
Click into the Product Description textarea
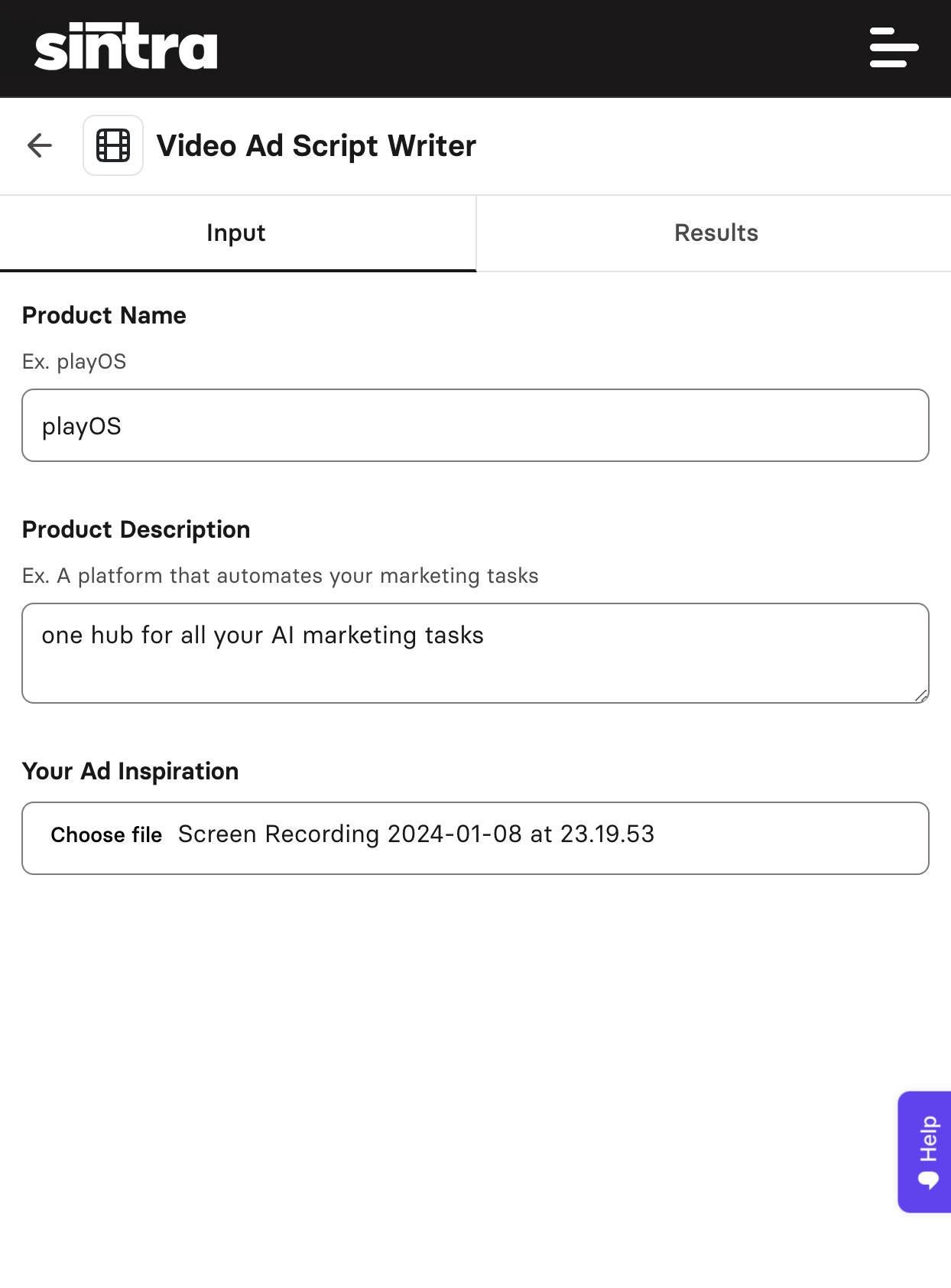(x=475, y=653)
